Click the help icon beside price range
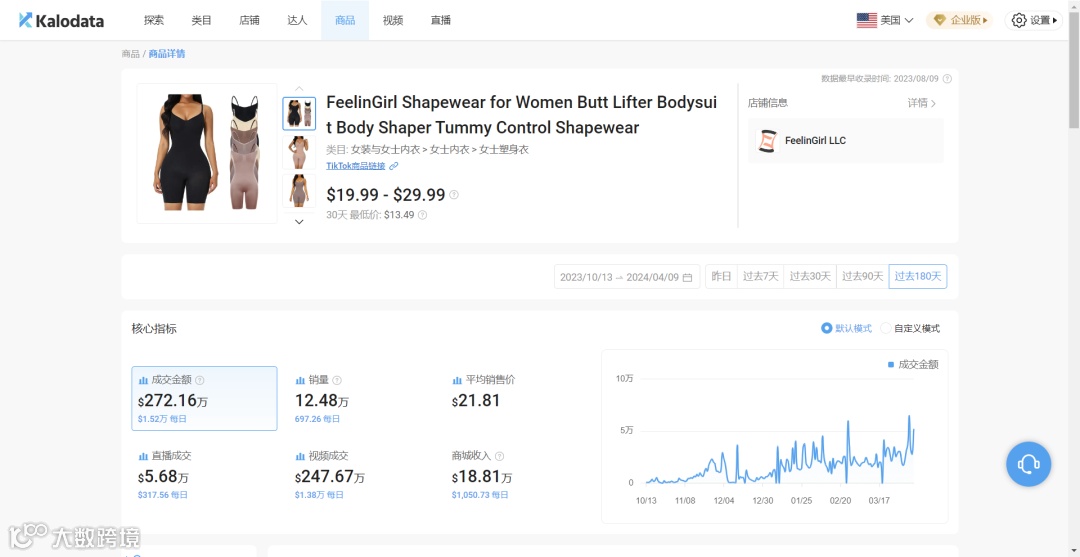1080x557 pixels. (x=454, y=195)
